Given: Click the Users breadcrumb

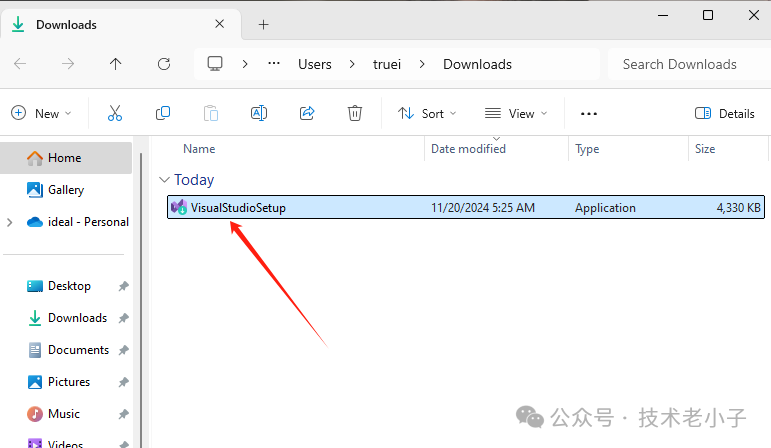Looking at the screenshot, I should point(315,64).
